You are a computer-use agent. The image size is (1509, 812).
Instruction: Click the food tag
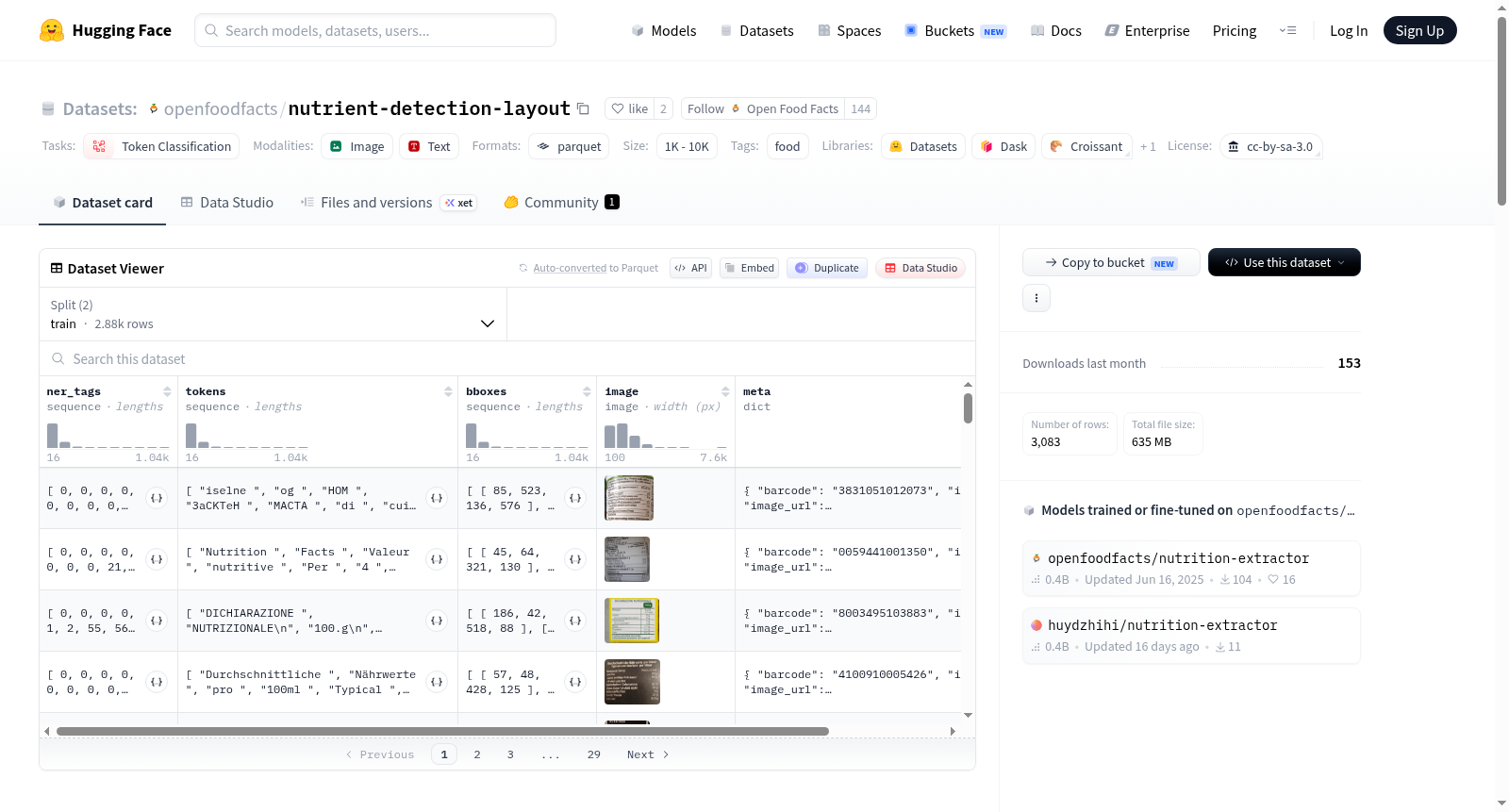click(788, 146)
